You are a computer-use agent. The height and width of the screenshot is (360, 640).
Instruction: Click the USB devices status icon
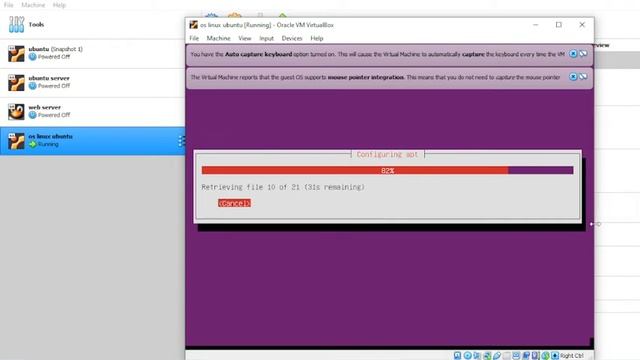pyautogui.click(x=497, y=356)
